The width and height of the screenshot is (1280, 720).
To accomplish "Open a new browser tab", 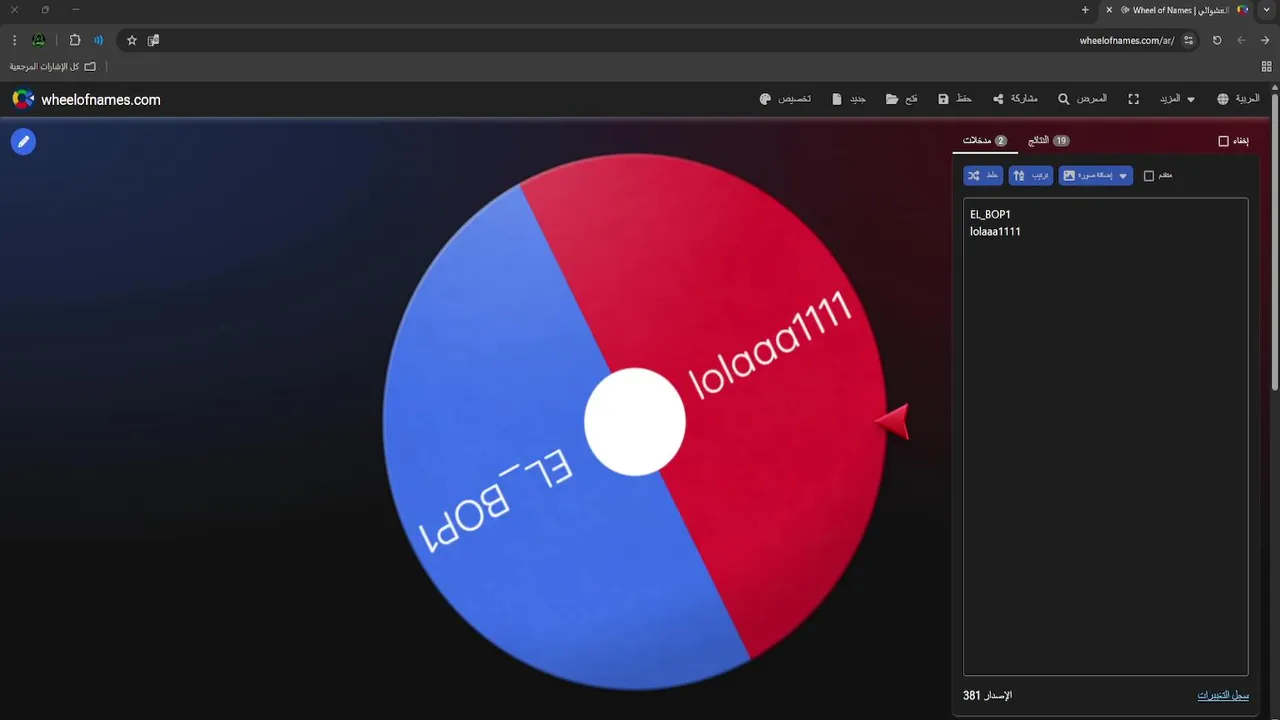I will [x=1085, y=10].
